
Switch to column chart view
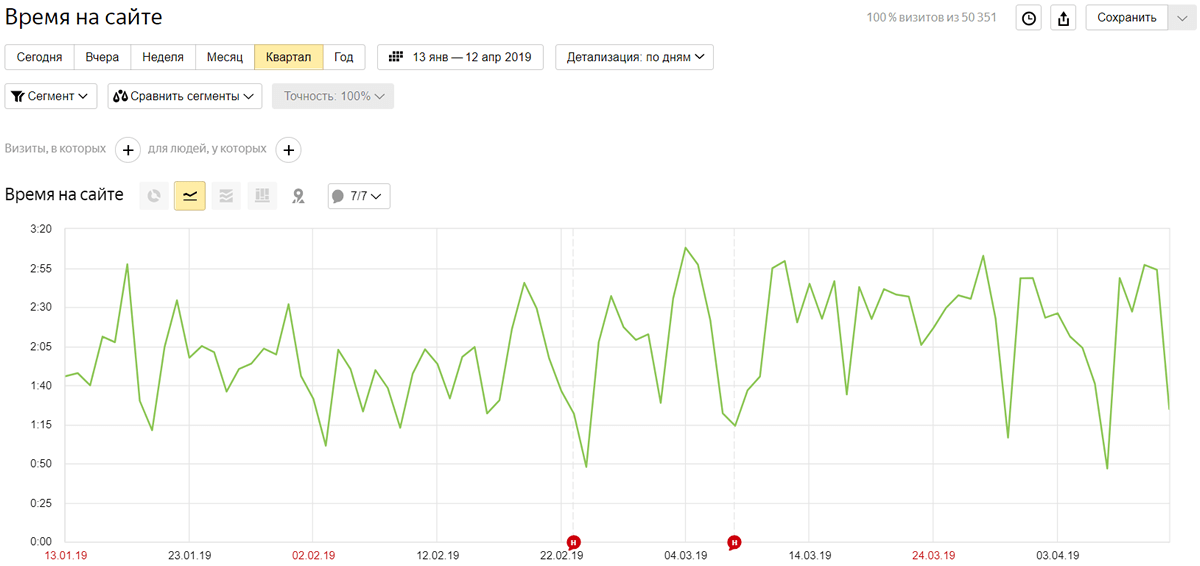point(262,196)
